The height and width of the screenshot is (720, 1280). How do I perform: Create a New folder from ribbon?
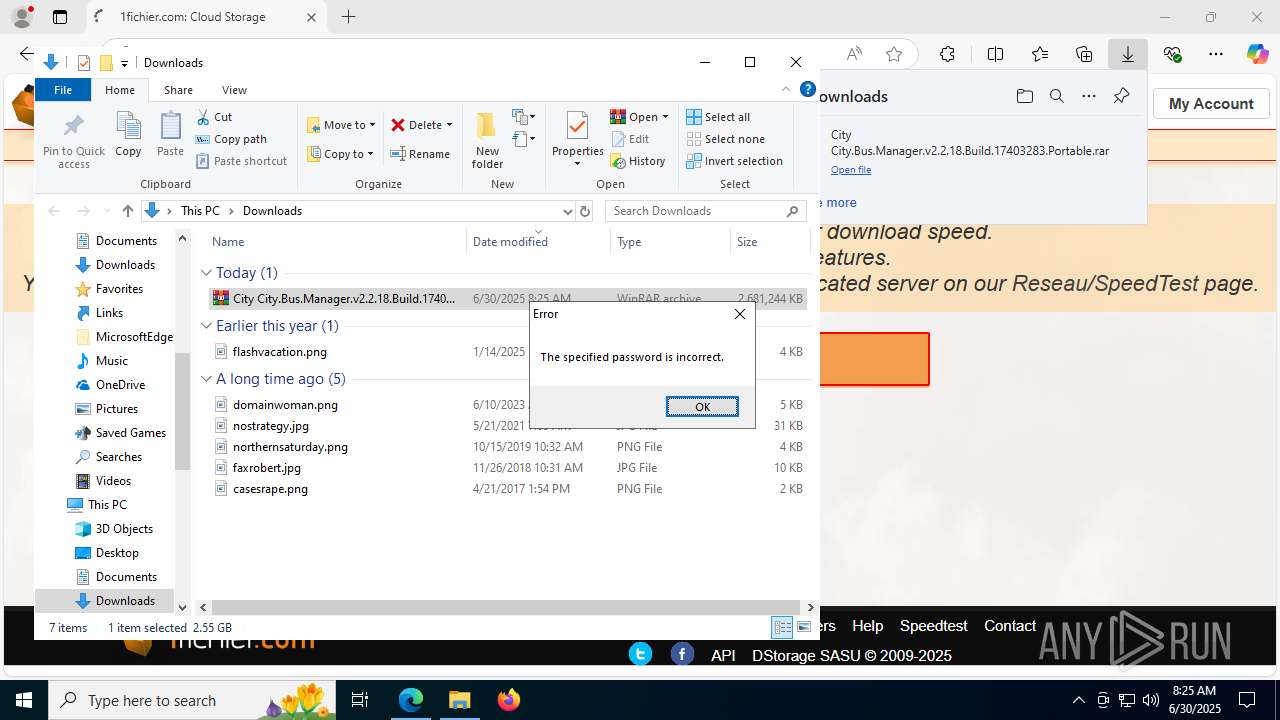[x=487, y=140]
